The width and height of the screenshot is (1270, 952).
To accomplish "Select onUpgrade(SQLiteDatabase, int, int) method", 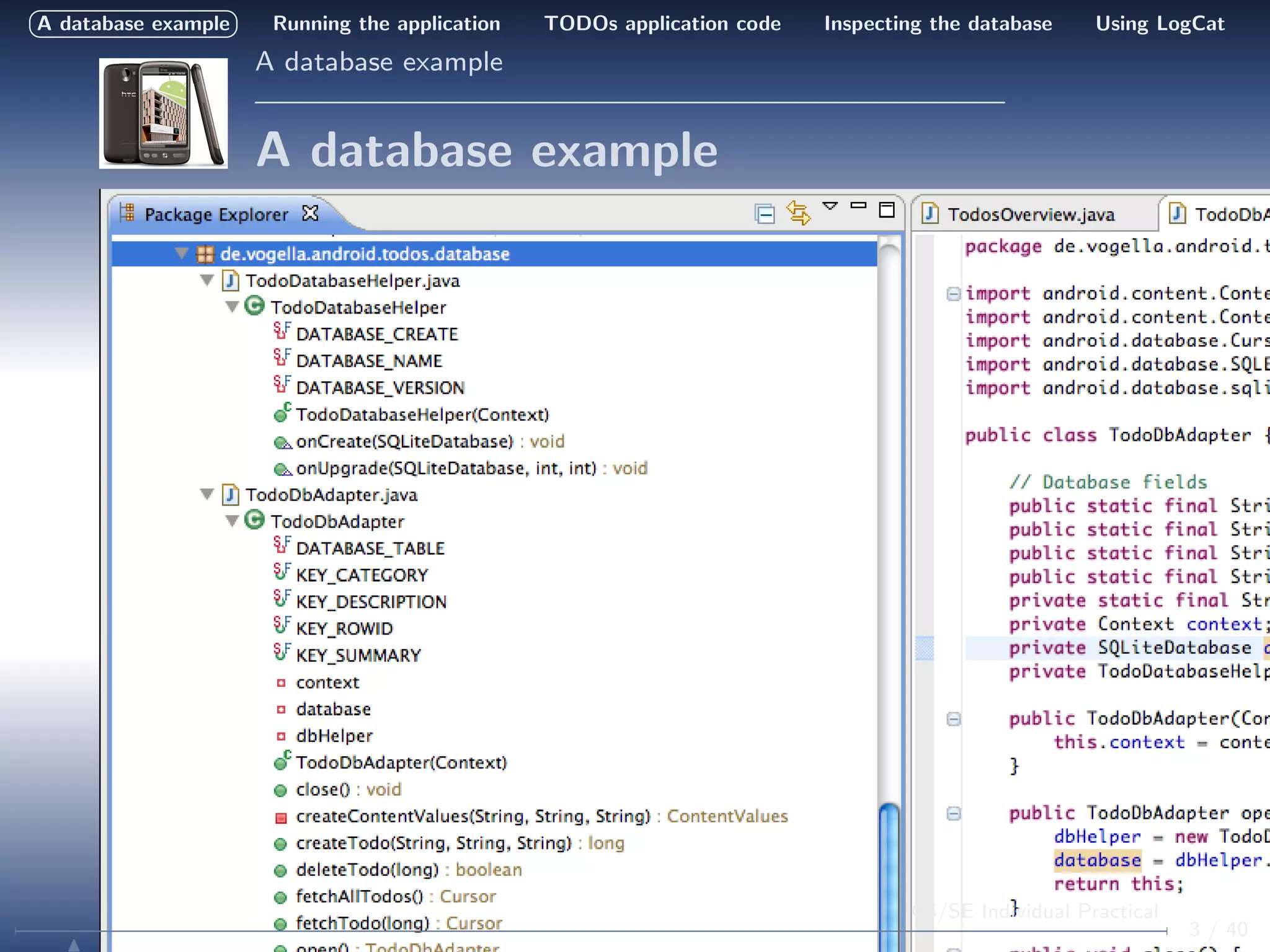I will [460, 468].
